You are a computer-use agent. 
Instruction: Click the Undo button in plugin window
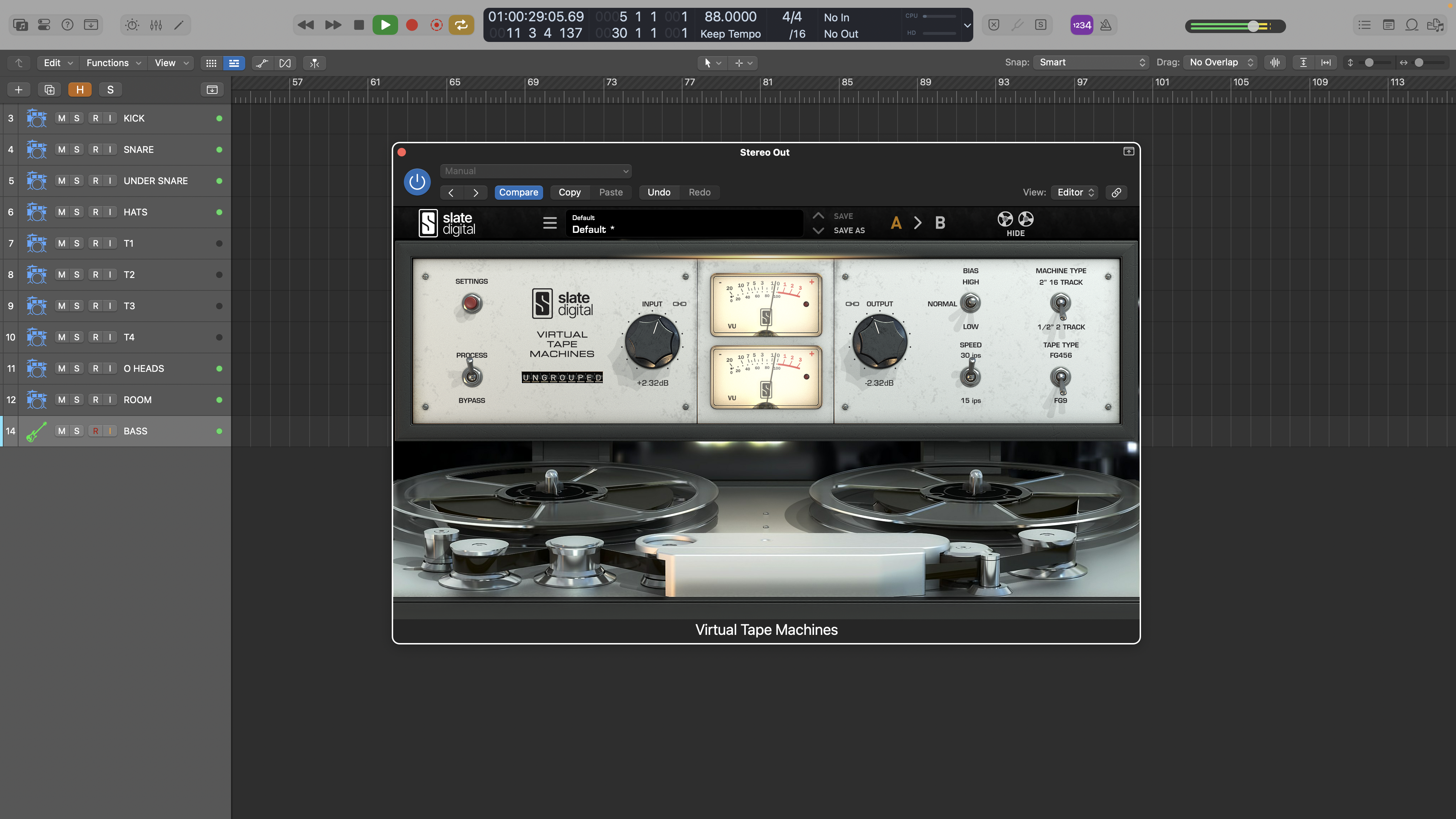(x=658, y=193)
